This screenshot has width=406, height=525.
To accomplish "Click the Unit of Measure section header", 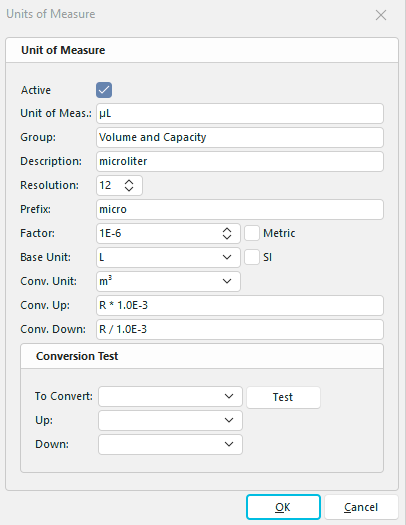I will 202,50.
